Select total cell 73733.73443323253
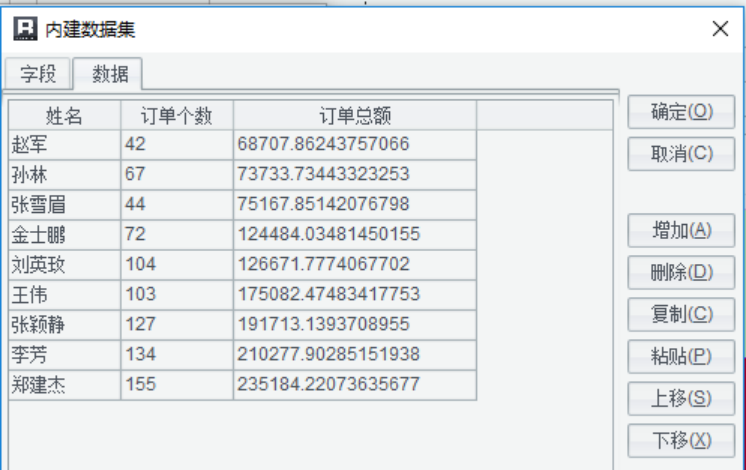The height and width of the screenshot is (470, 746). [x=355, y=175]
